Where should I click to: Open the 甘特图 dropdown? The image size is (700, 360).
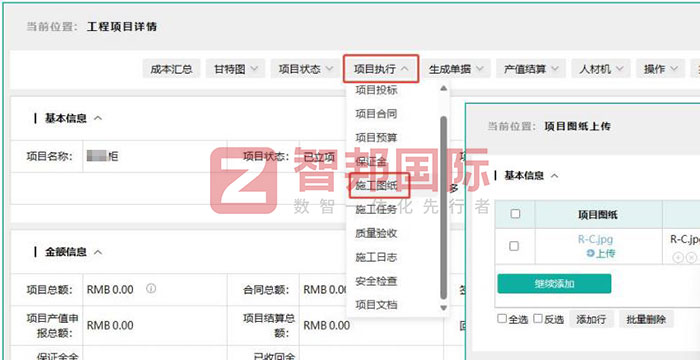[x=236, y=69]
